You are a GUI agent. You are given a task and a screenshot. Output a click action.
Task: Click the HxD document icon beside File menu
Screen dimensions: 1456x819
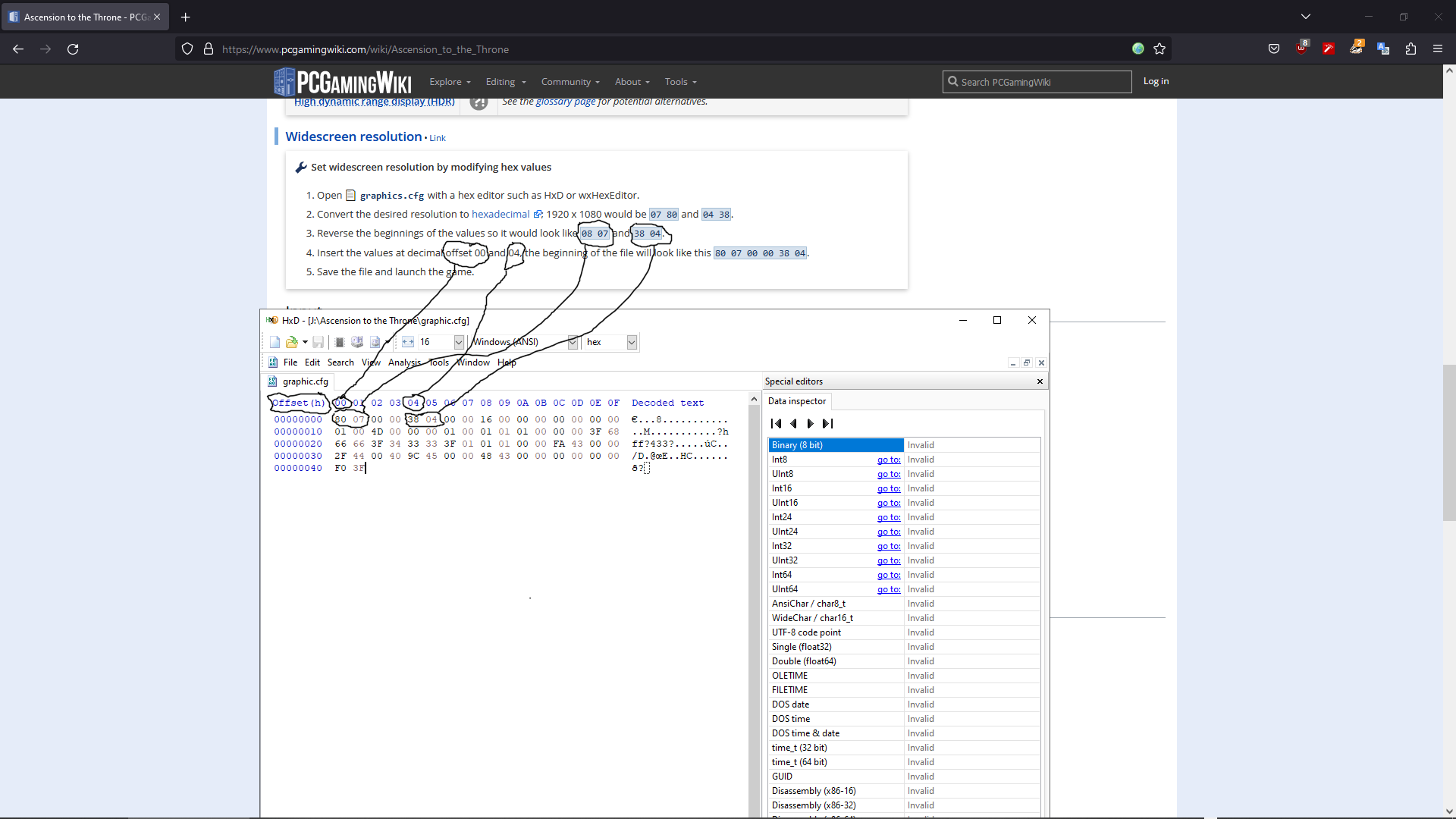tap(273, 362)
